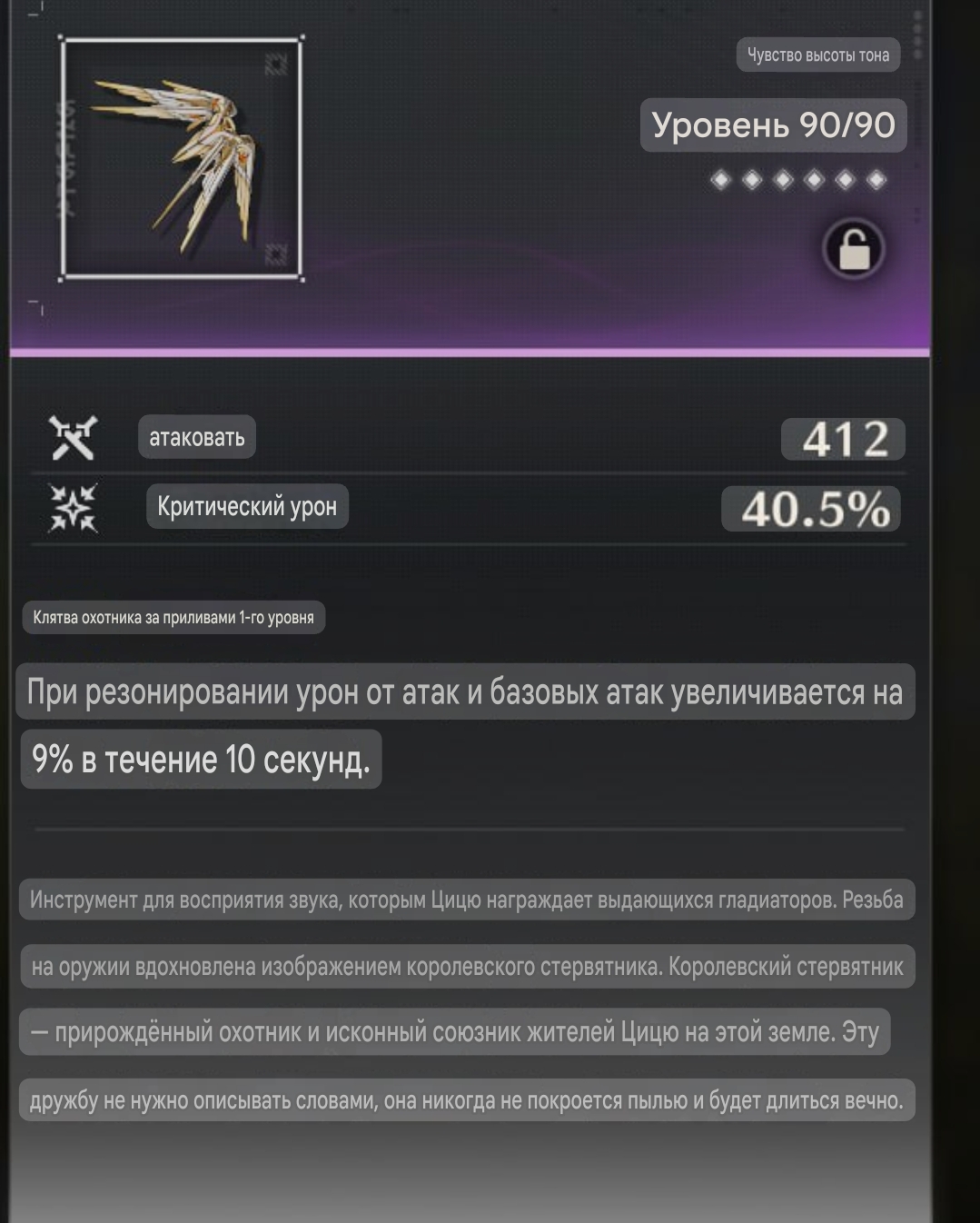Click the skill description starting 'При резонировании'

(x=465, y=692)
